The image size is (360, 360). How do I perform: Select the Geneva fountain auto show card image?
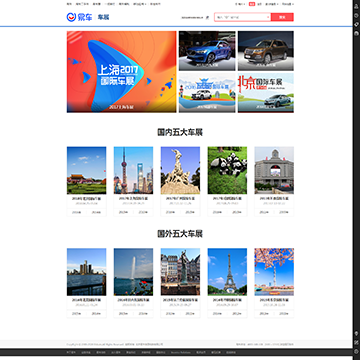coord(133,272)
